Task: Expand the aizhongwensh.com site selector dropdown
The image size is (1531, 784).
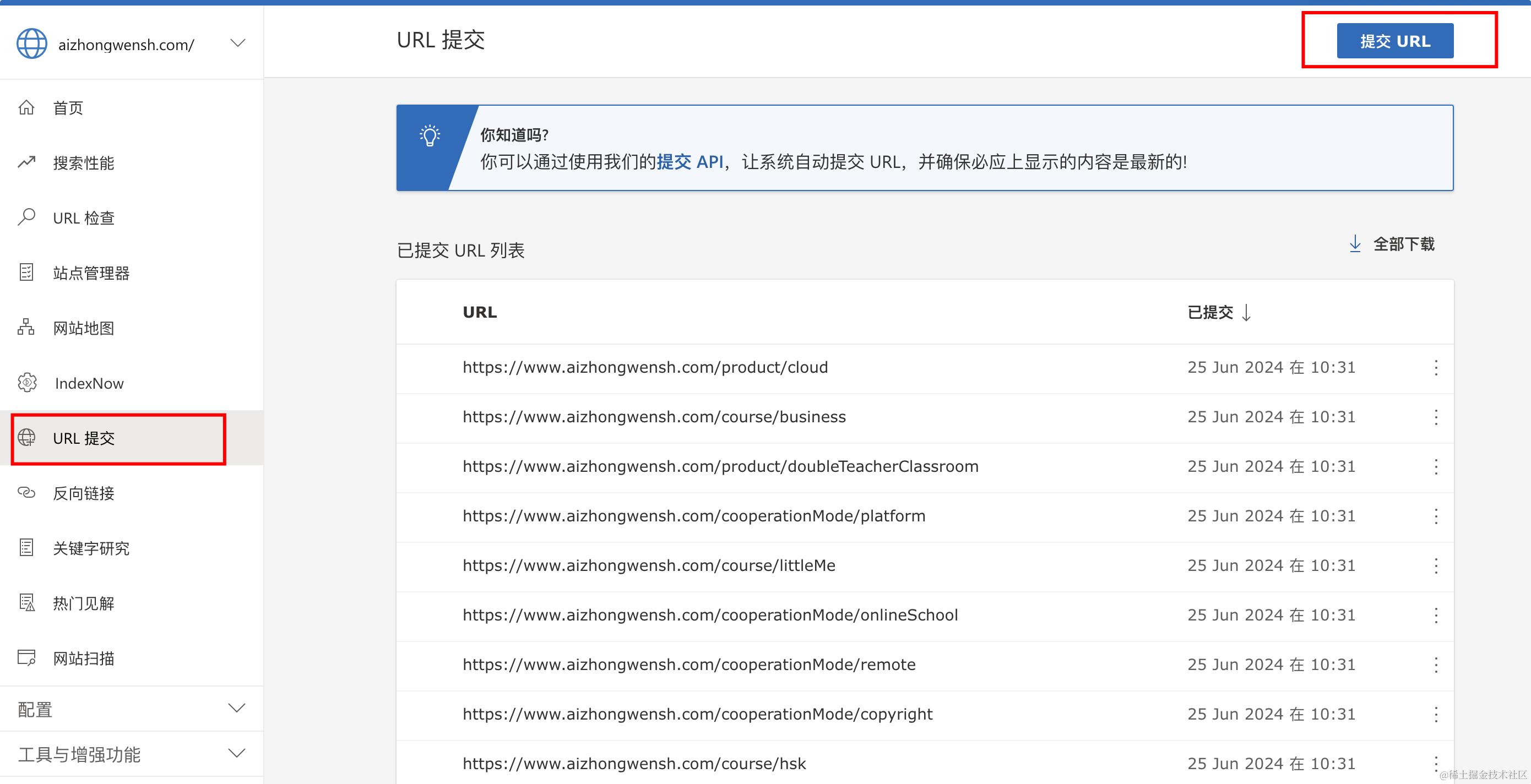Action: tap(238, 43)
